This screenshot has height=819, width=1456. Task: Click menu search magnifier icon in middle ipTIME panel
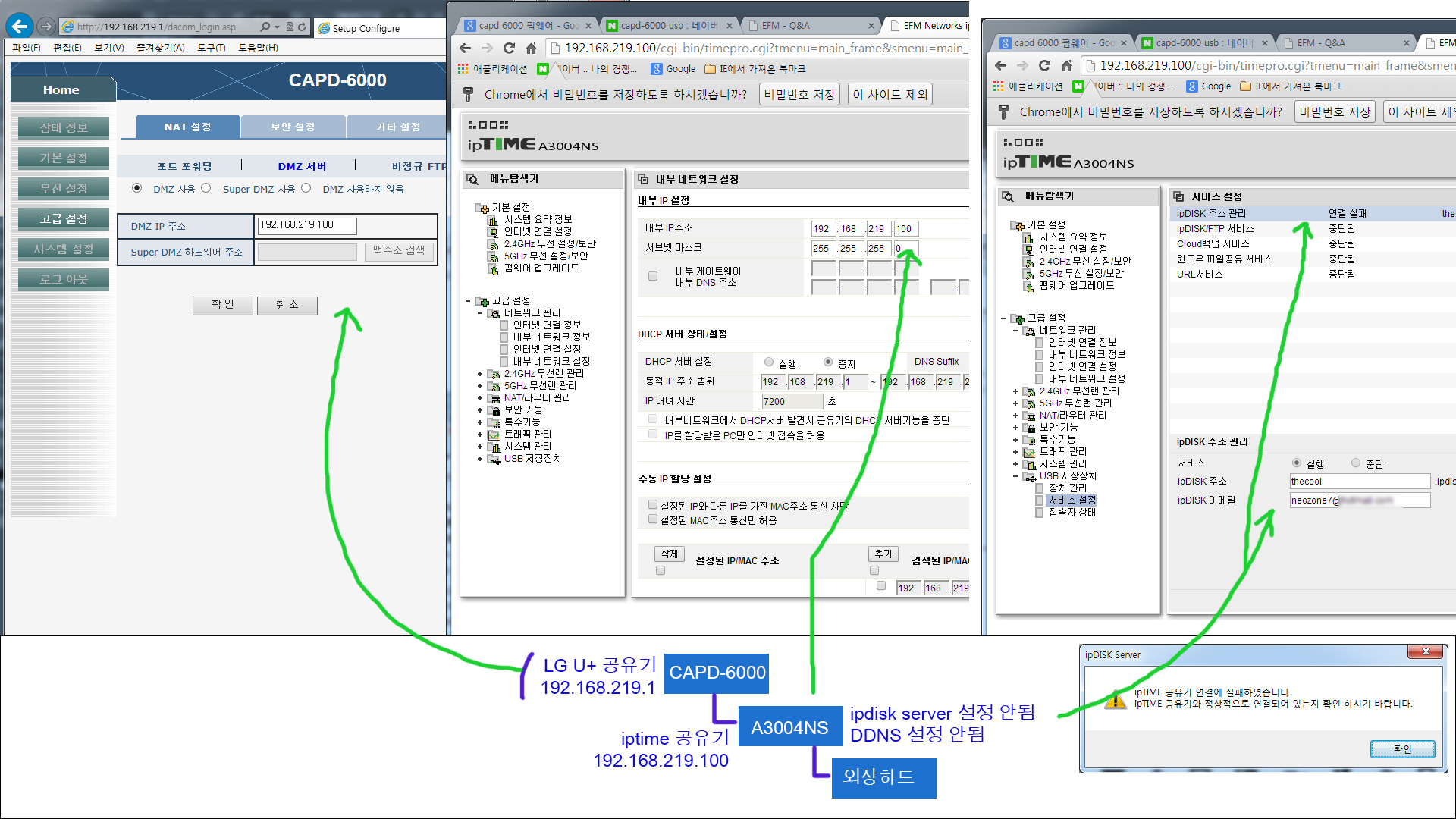pyautogui.click(x=472, y=179)
